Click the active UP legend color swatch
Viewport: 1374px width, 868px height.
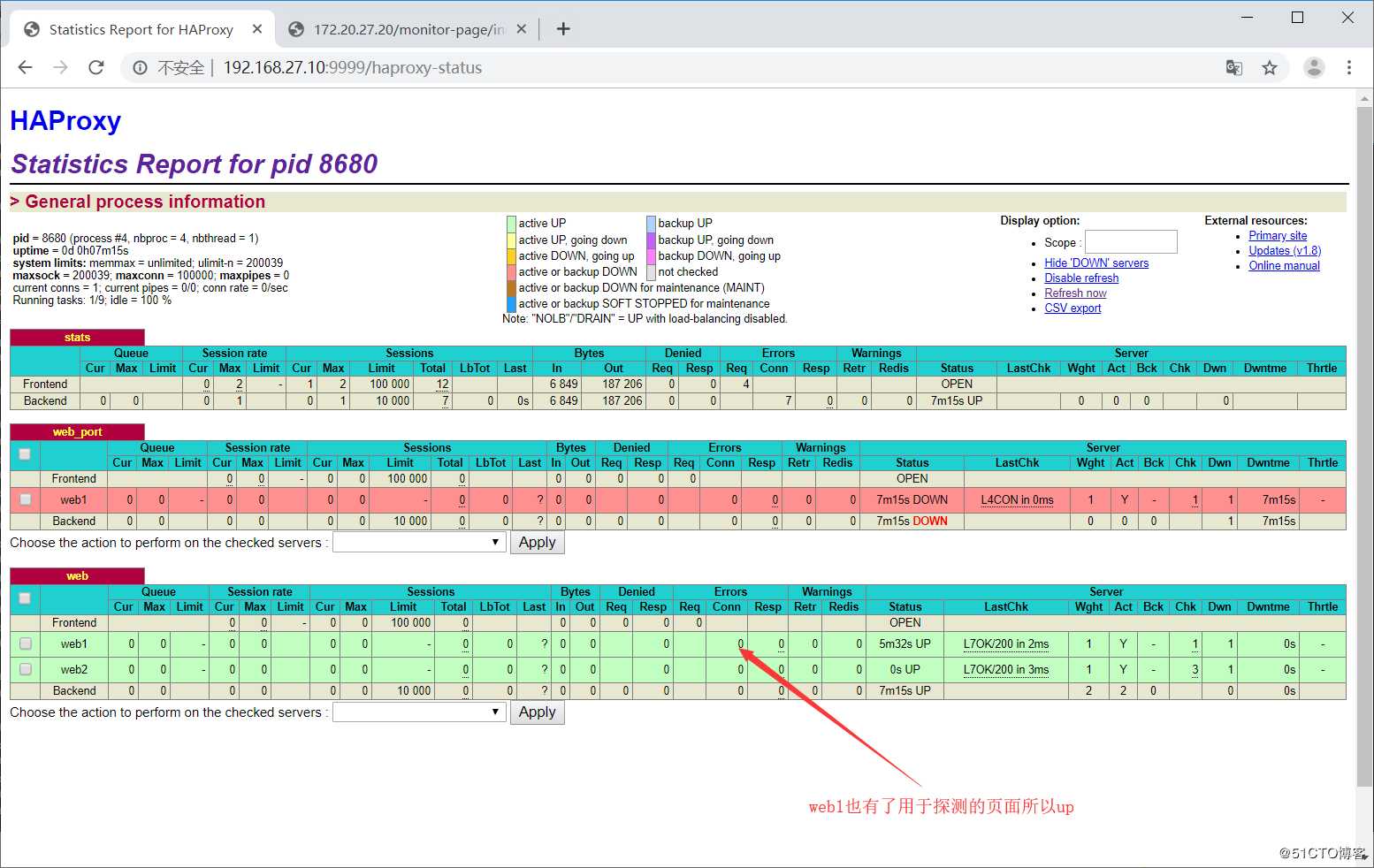[x=511, y=224]
